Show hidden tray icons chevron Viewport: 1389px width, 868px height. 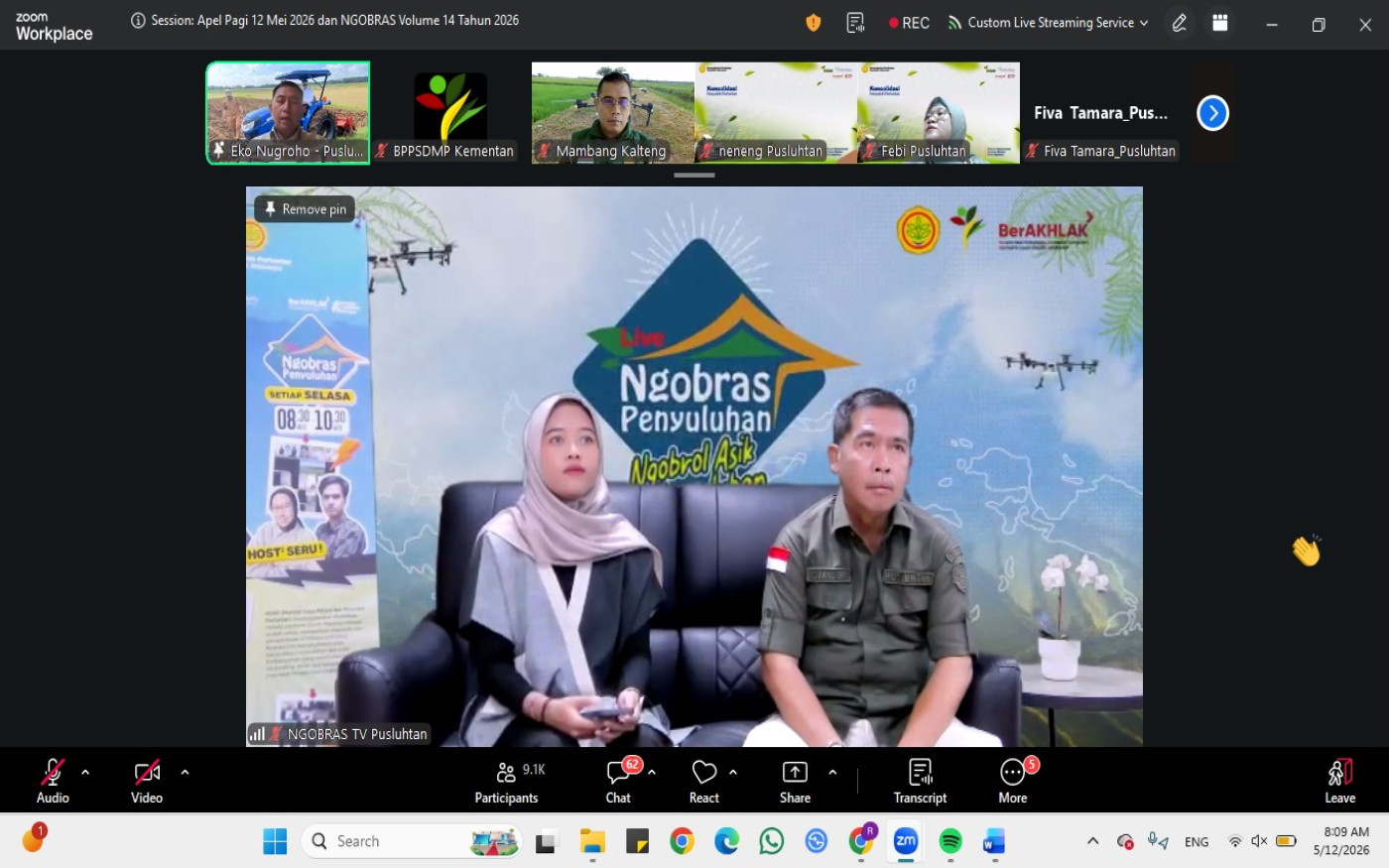coord(1092,841)
